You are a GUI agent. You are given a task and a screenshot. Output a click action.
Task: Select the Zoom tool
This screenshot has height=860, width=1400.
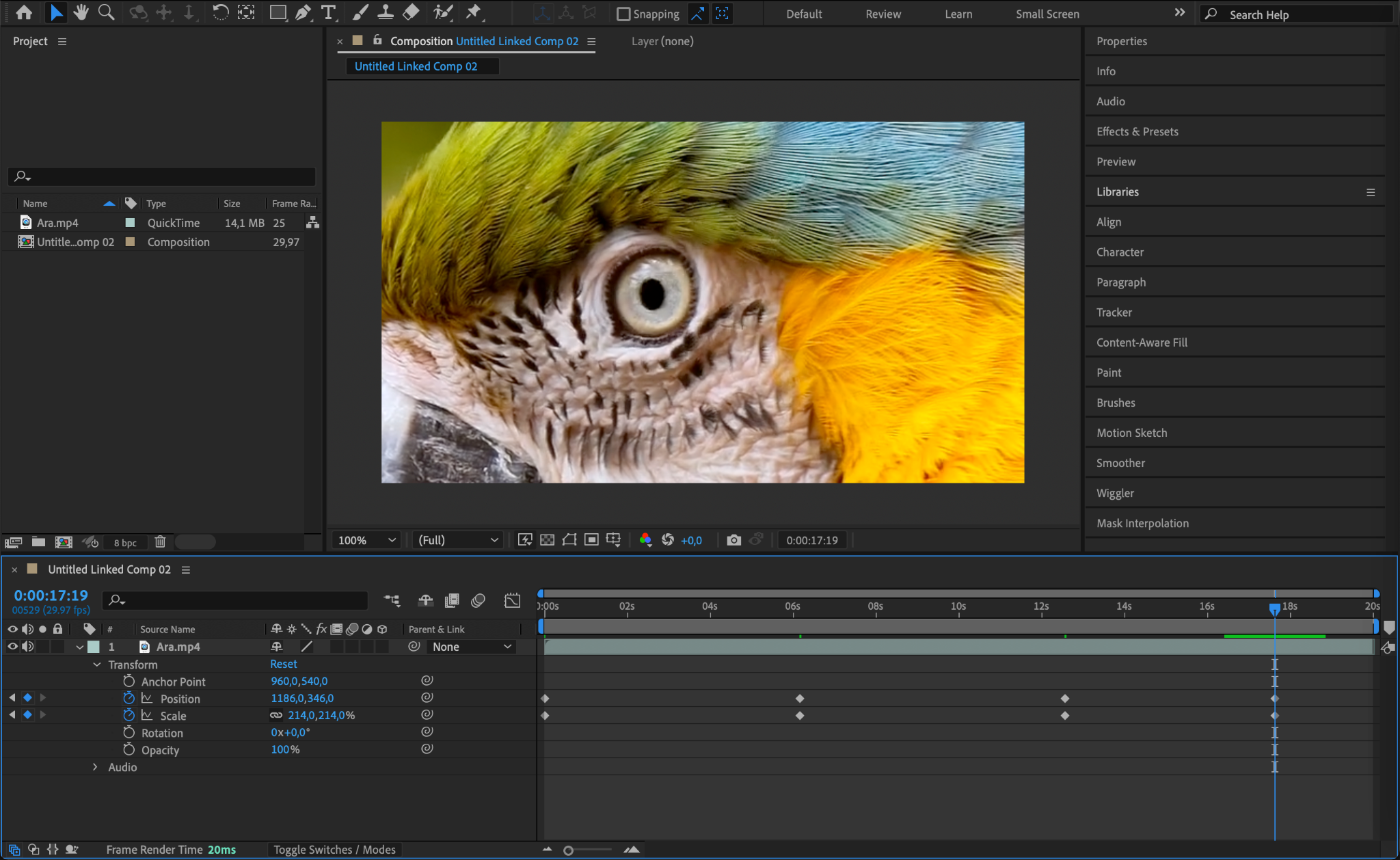[106, 12]
